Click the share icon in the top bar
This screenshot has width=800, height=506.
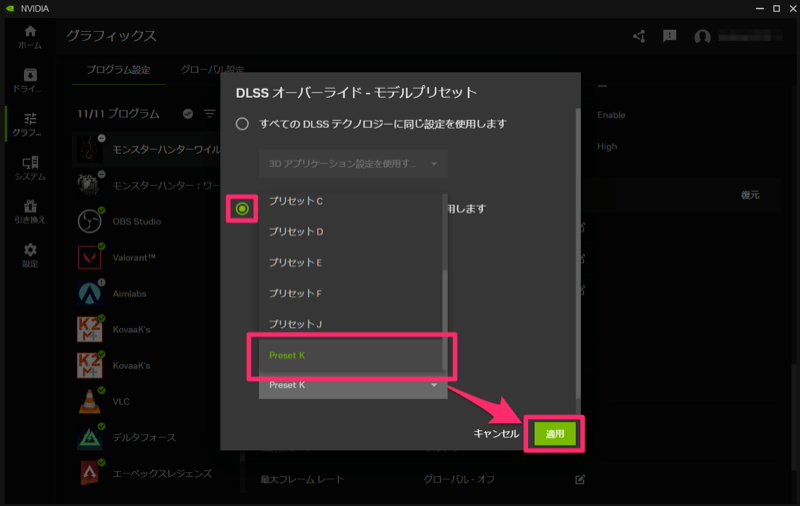click(639, 37)
